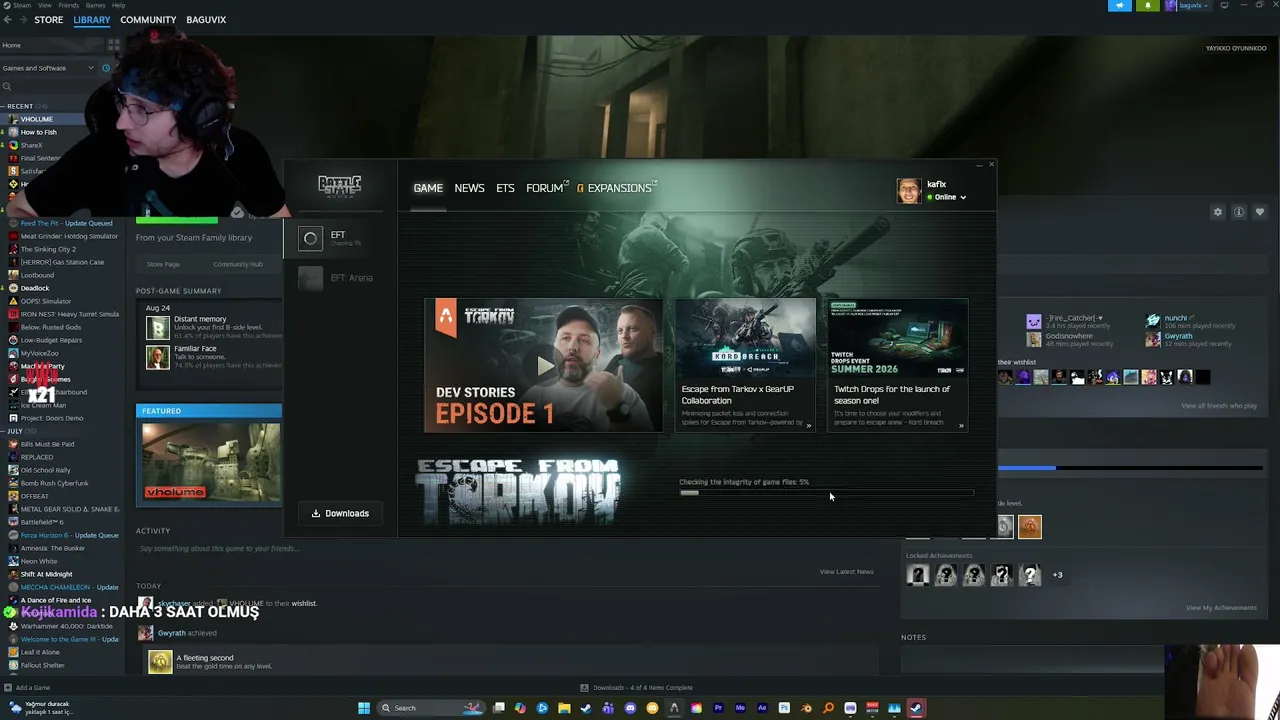The image size is (1280, 720).
Task: Click the BattleState Games logo in the launcher
Action: coord(340,185)
